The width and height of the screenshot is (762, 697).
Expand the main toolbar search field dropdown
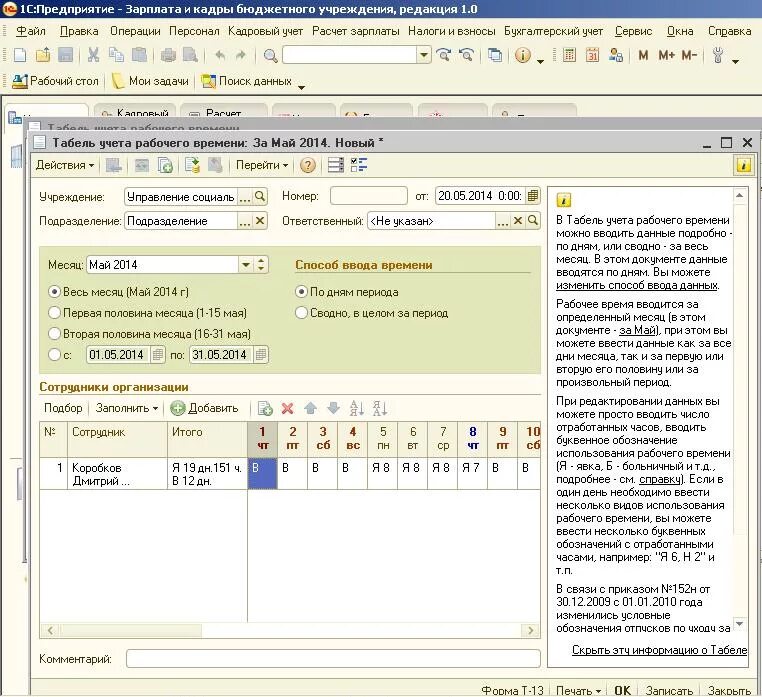(424, 55)
